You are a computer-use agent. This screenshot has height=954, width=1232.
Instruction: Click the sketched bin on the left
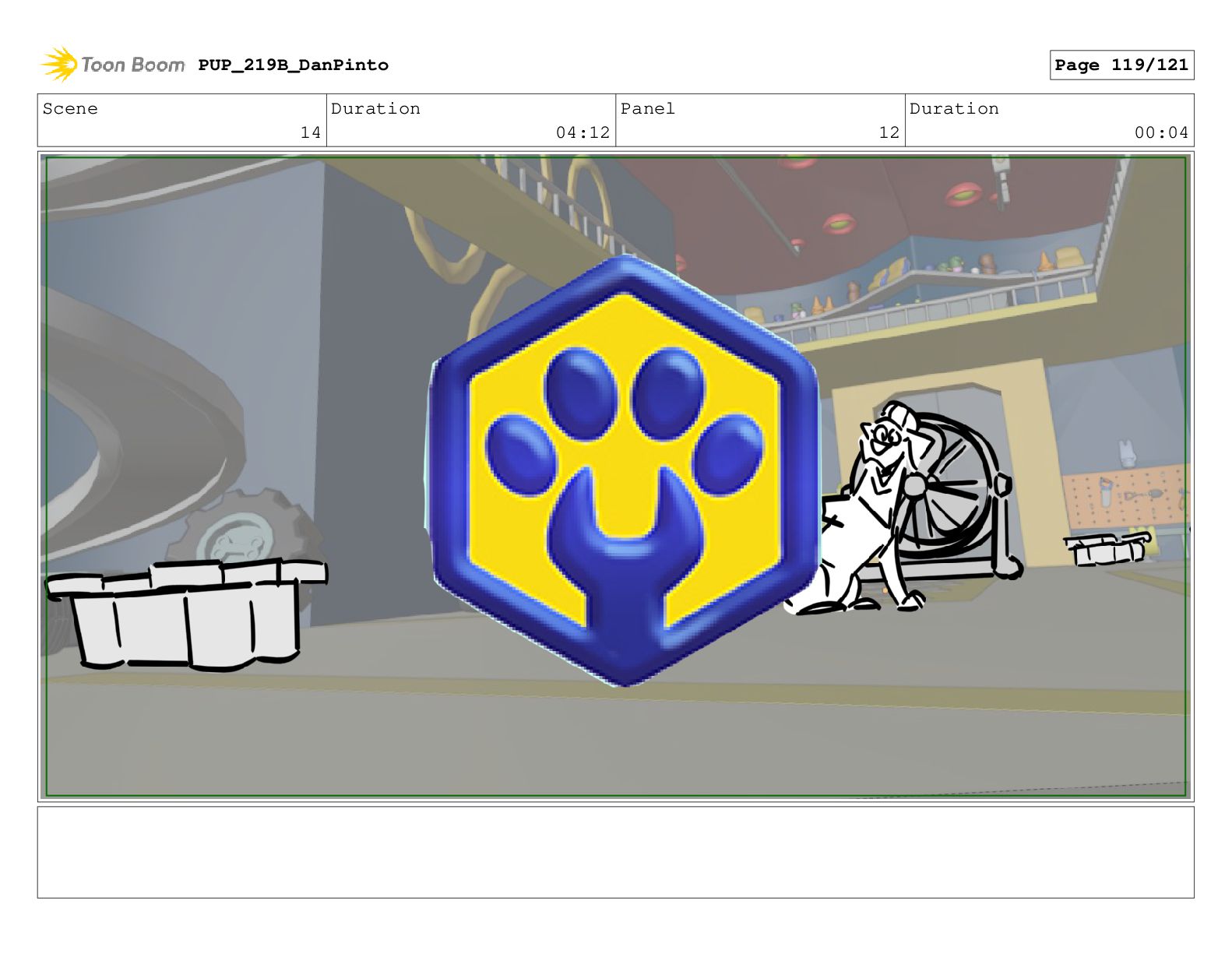click(x=185, y=614)
